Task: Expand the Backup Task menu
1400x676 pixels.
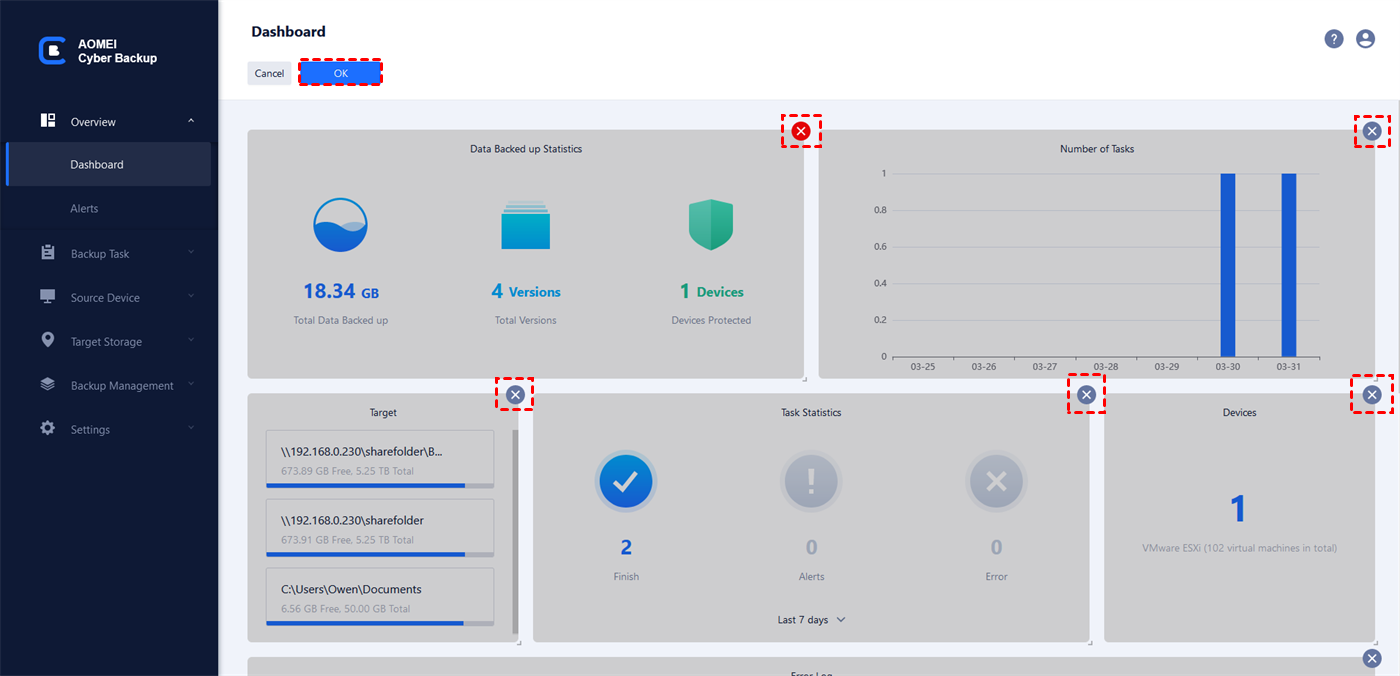Action: tap(191, 253)
